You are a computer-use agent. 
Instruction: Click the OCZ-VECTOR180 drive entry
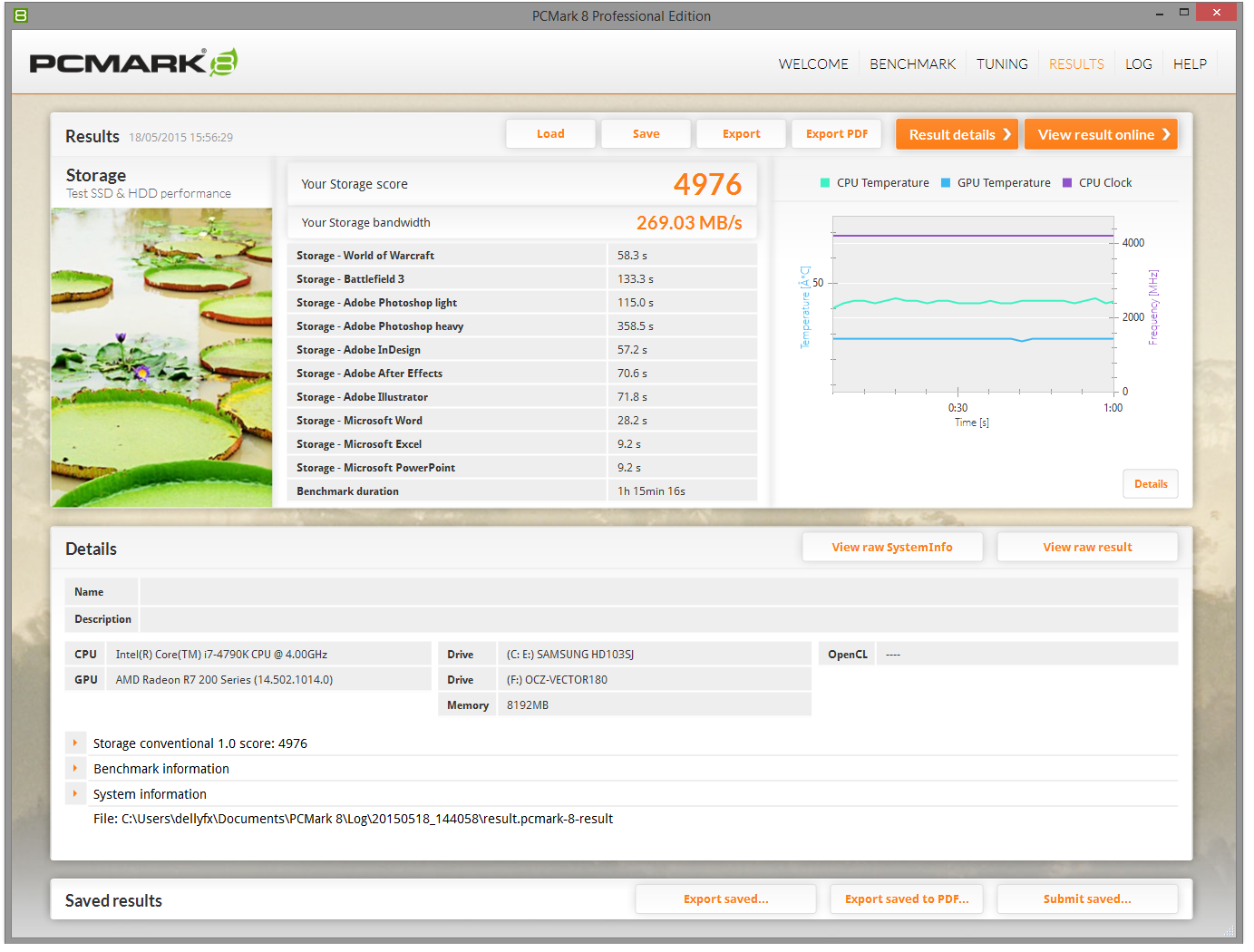click(557, 680)
